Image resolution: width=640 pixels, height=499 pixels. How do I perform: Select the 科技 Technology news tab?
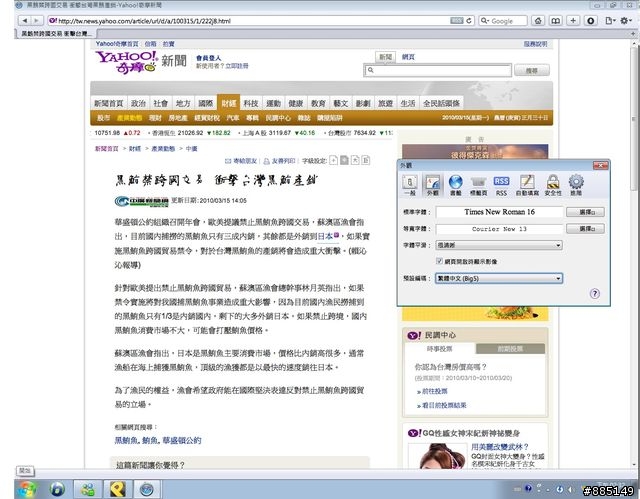tap(251, 103)
